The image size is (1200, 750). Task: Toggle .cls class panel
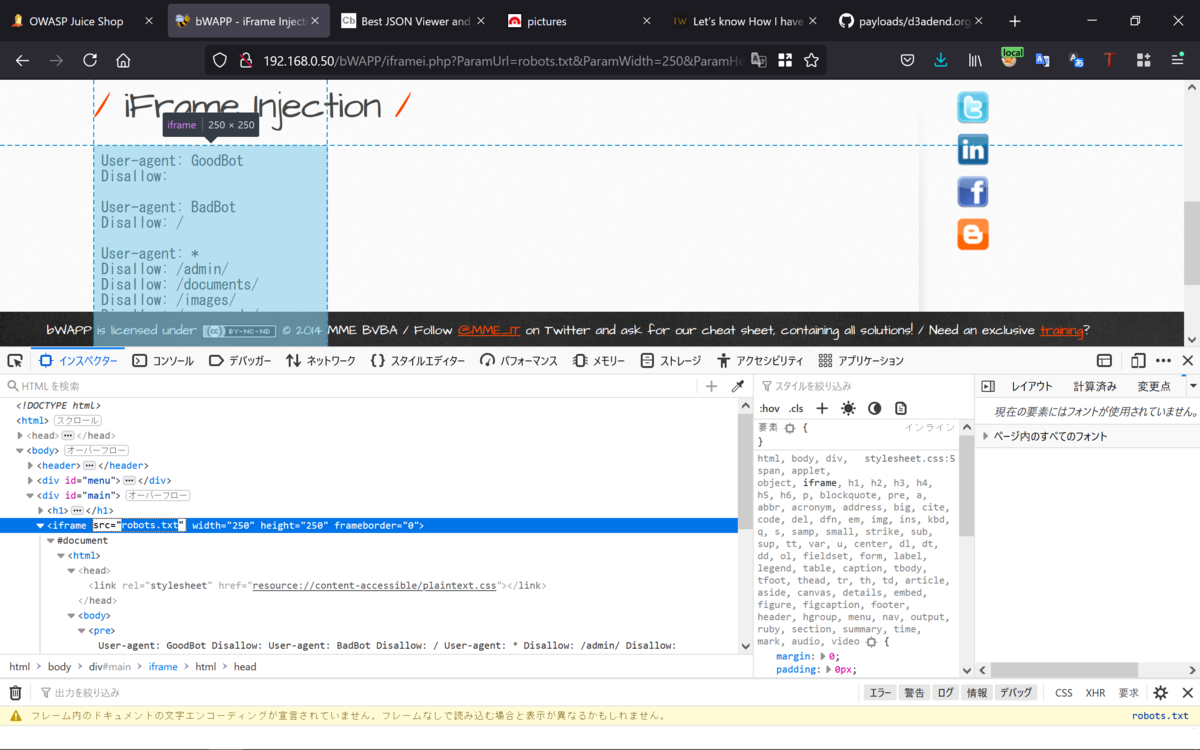click(x=796, y=408)
